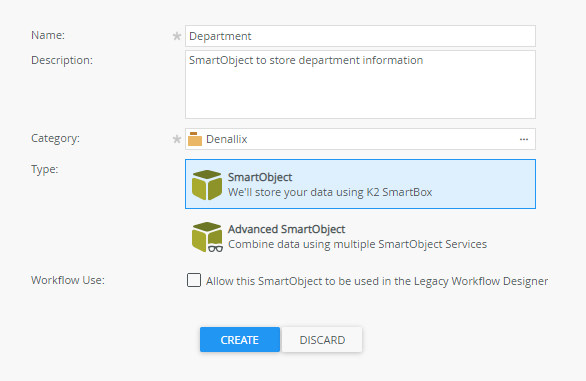586x381 pixels.
Task: Click the Denallix folder icon
Action: (195, 139)
